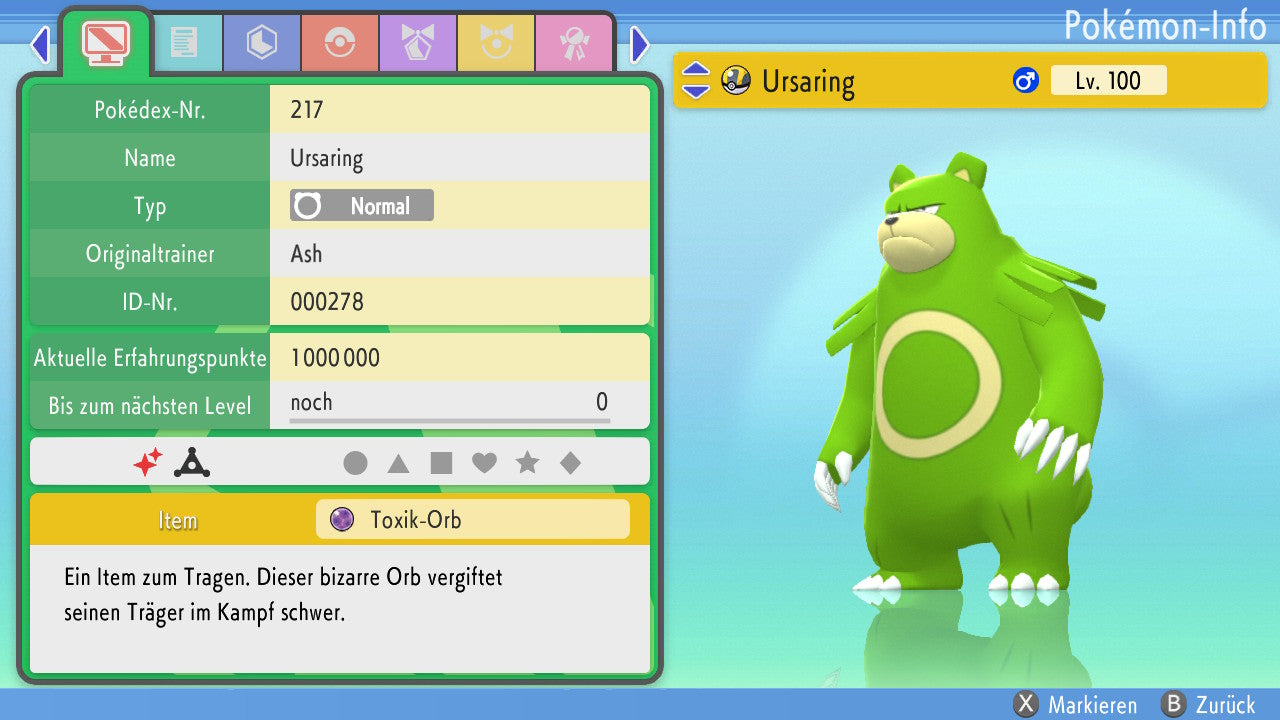The height and width of the screenshot is (720, 1280).
Task: Toggle the square marking
Action: (x=441, y=463)
